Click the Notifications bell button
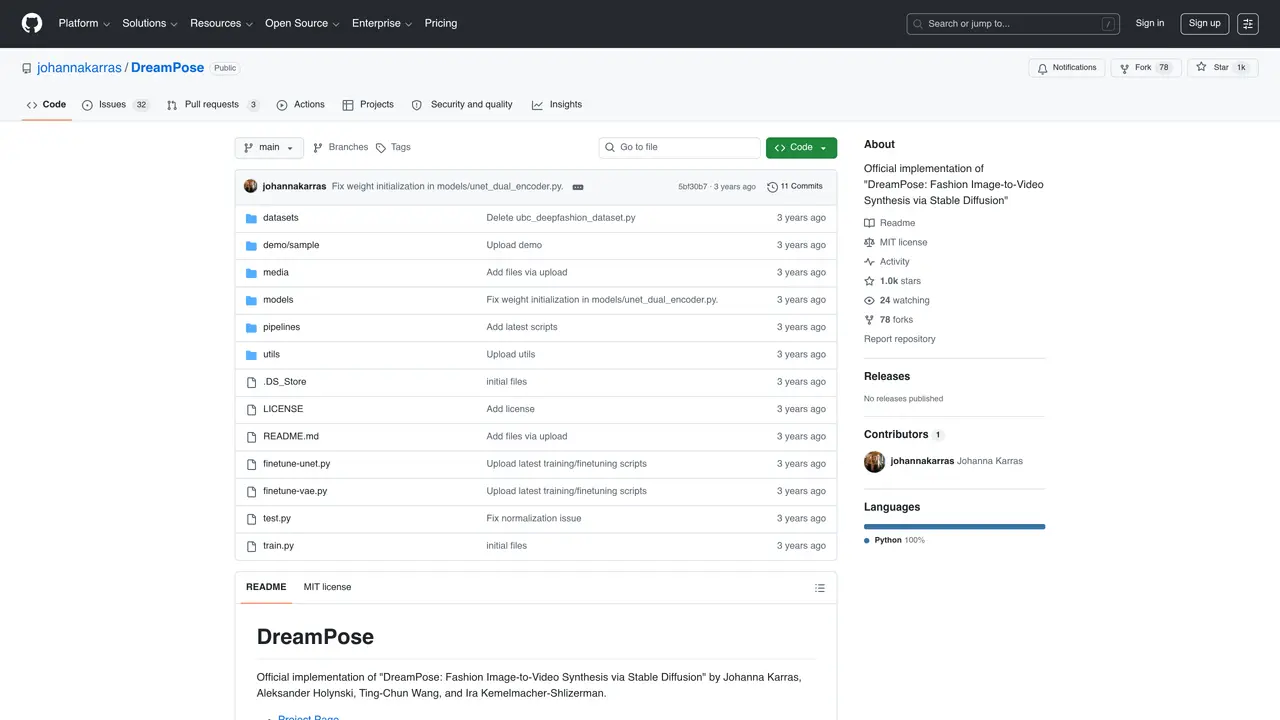The height and width of the screenshot is (720, 1280). (x=1066, y=68)
